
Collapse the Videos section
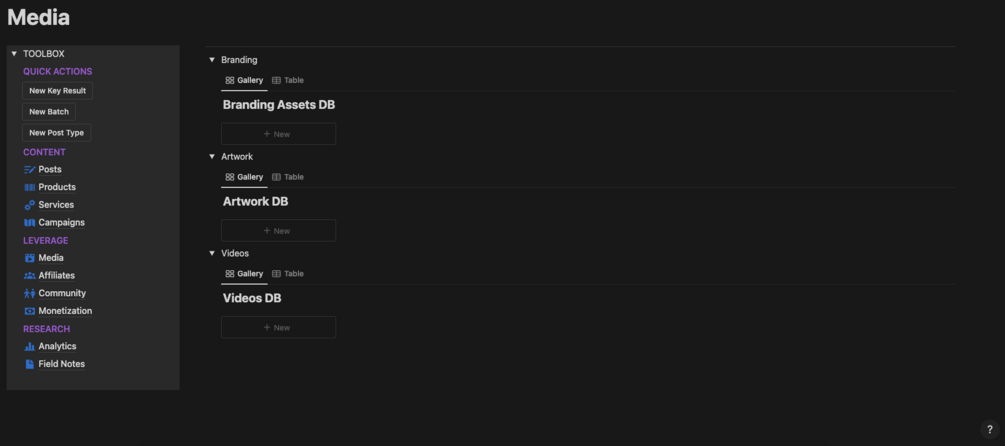click(212, 254)
